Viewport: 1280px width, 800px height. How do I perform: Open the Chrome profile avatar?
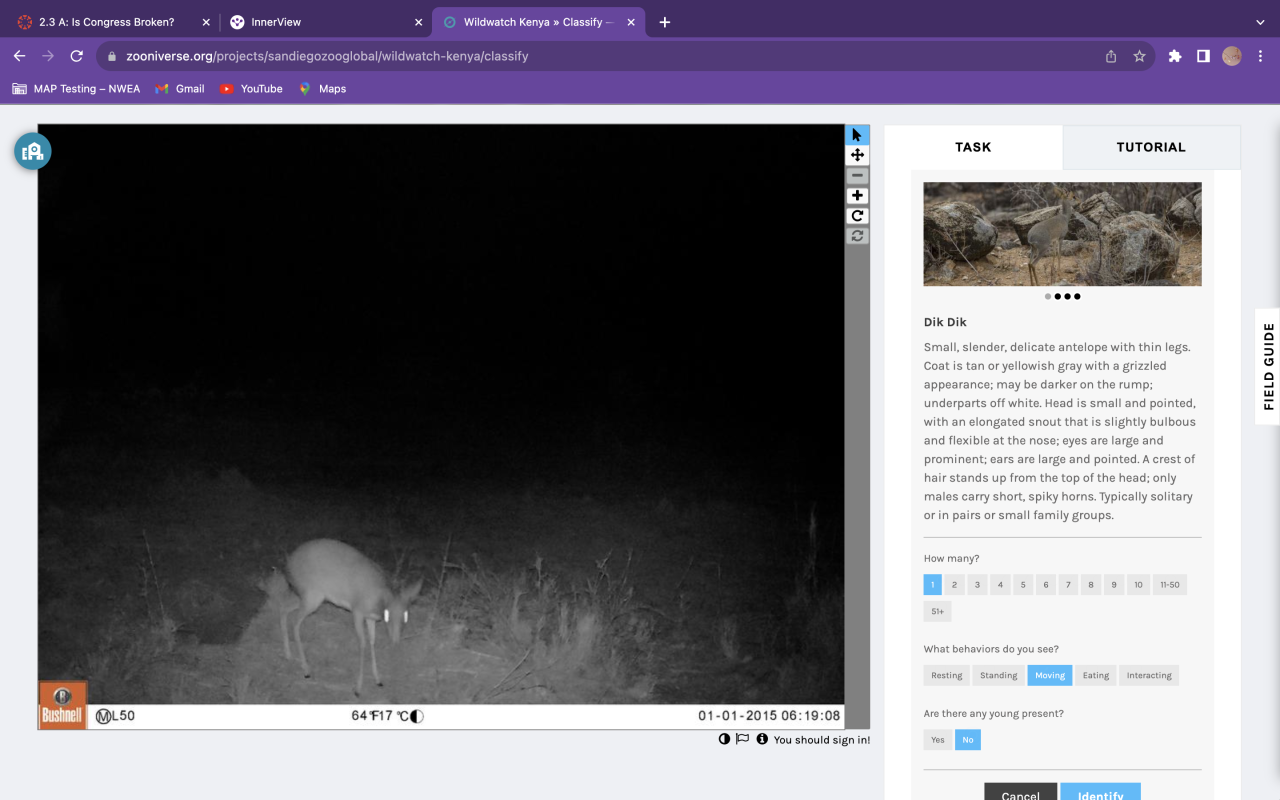pos(1232,56)
